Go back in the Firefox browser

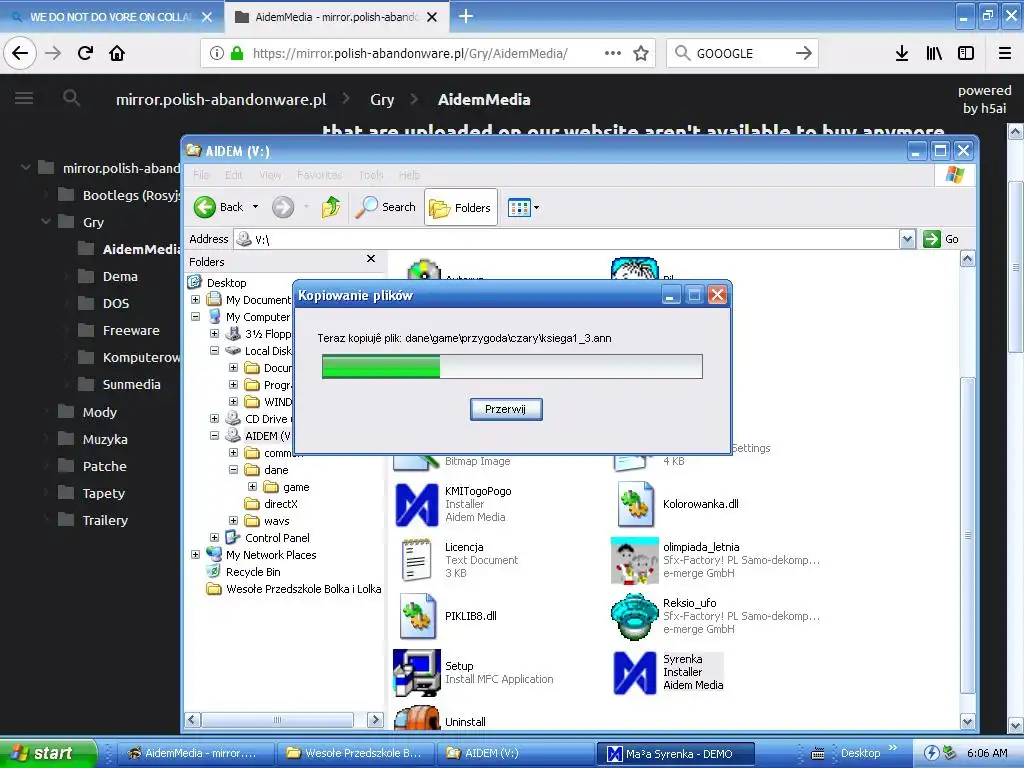[20, 53]
